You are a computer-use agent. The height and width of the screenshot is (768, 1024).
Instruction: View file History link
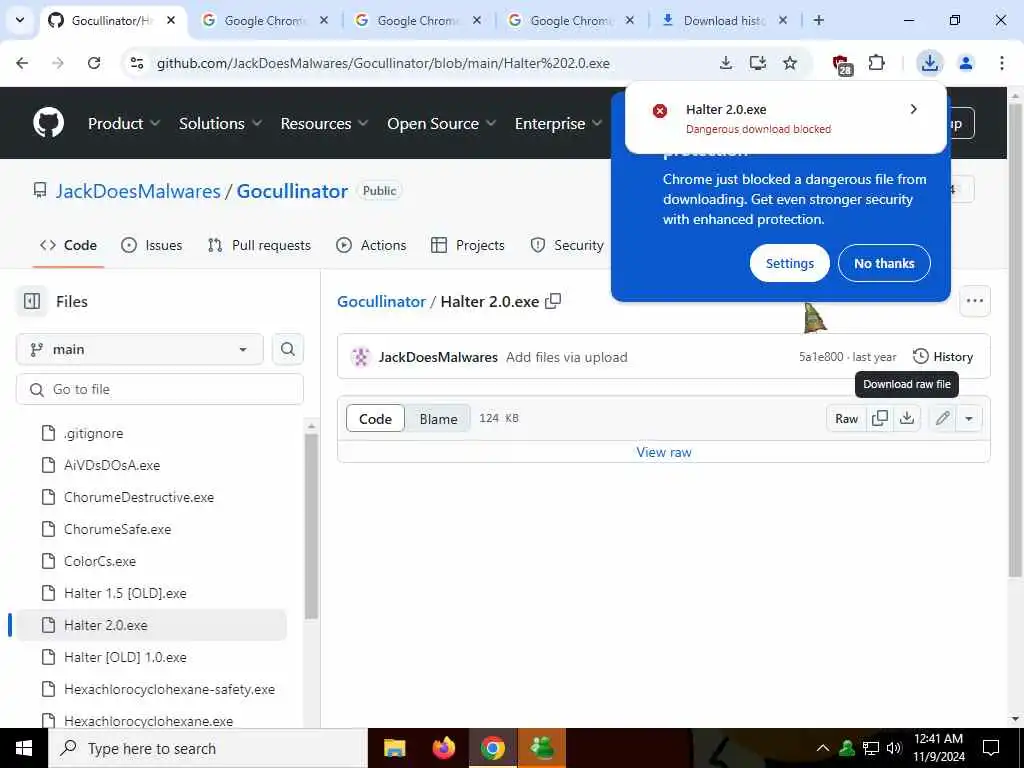pos(943,357)
